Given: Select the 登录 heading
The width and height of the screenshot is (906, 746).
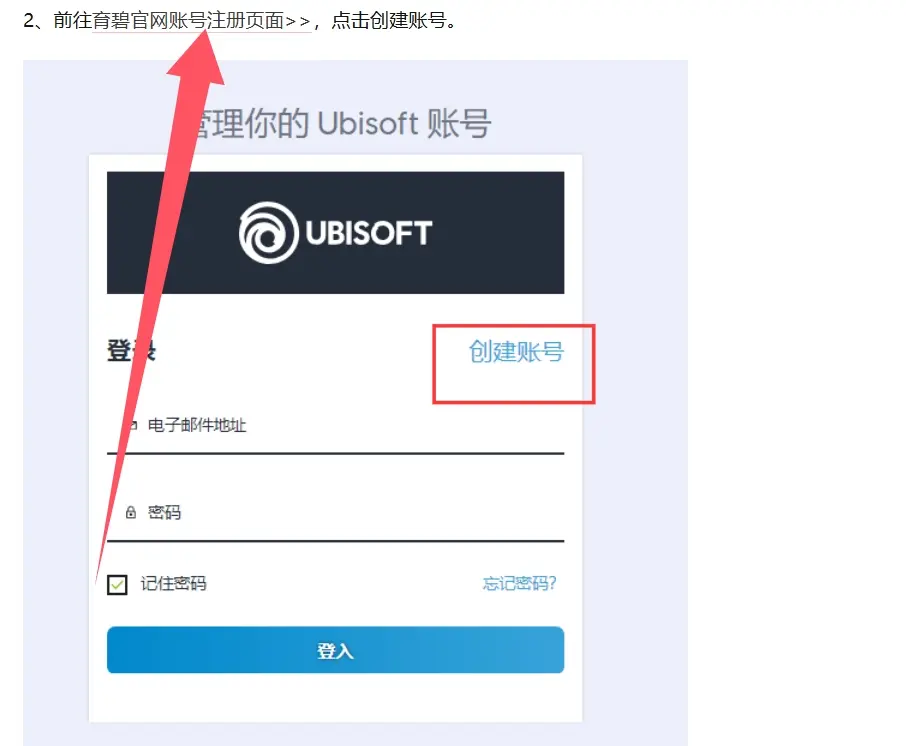Looking at the screenshot, I should click(132, 351).
